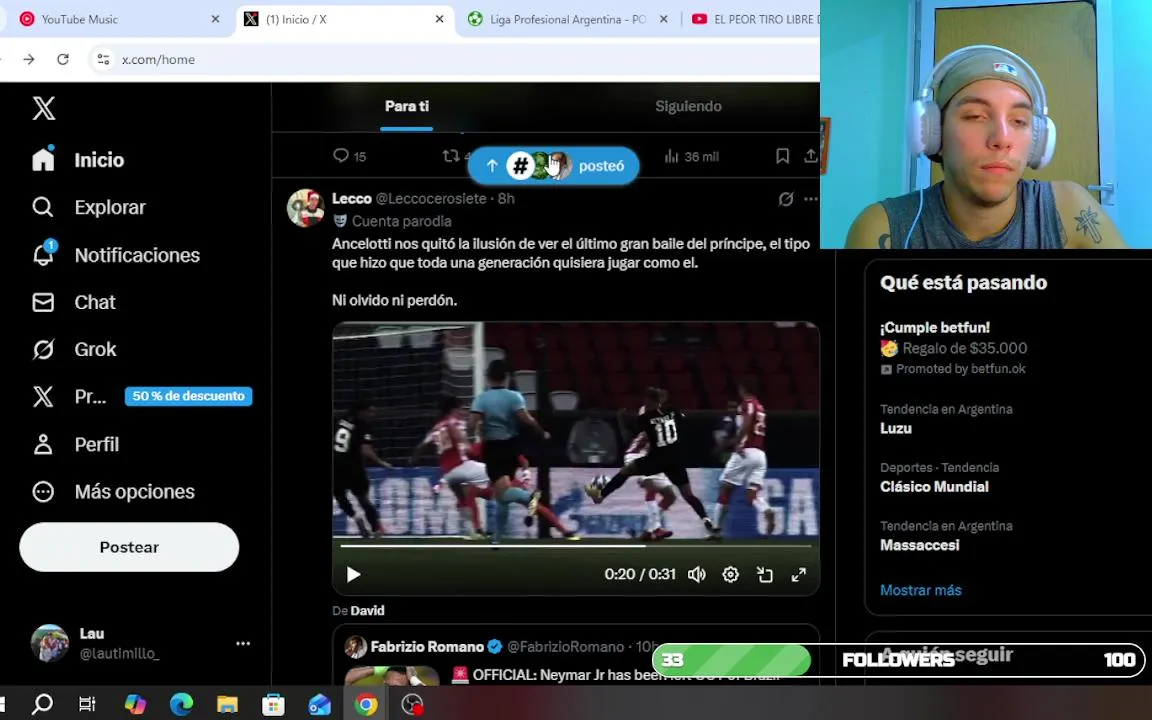This screenshot has width=1152, height=720.
Task: Open File Explorer from taskbar
Action: [x=227, y=704]
